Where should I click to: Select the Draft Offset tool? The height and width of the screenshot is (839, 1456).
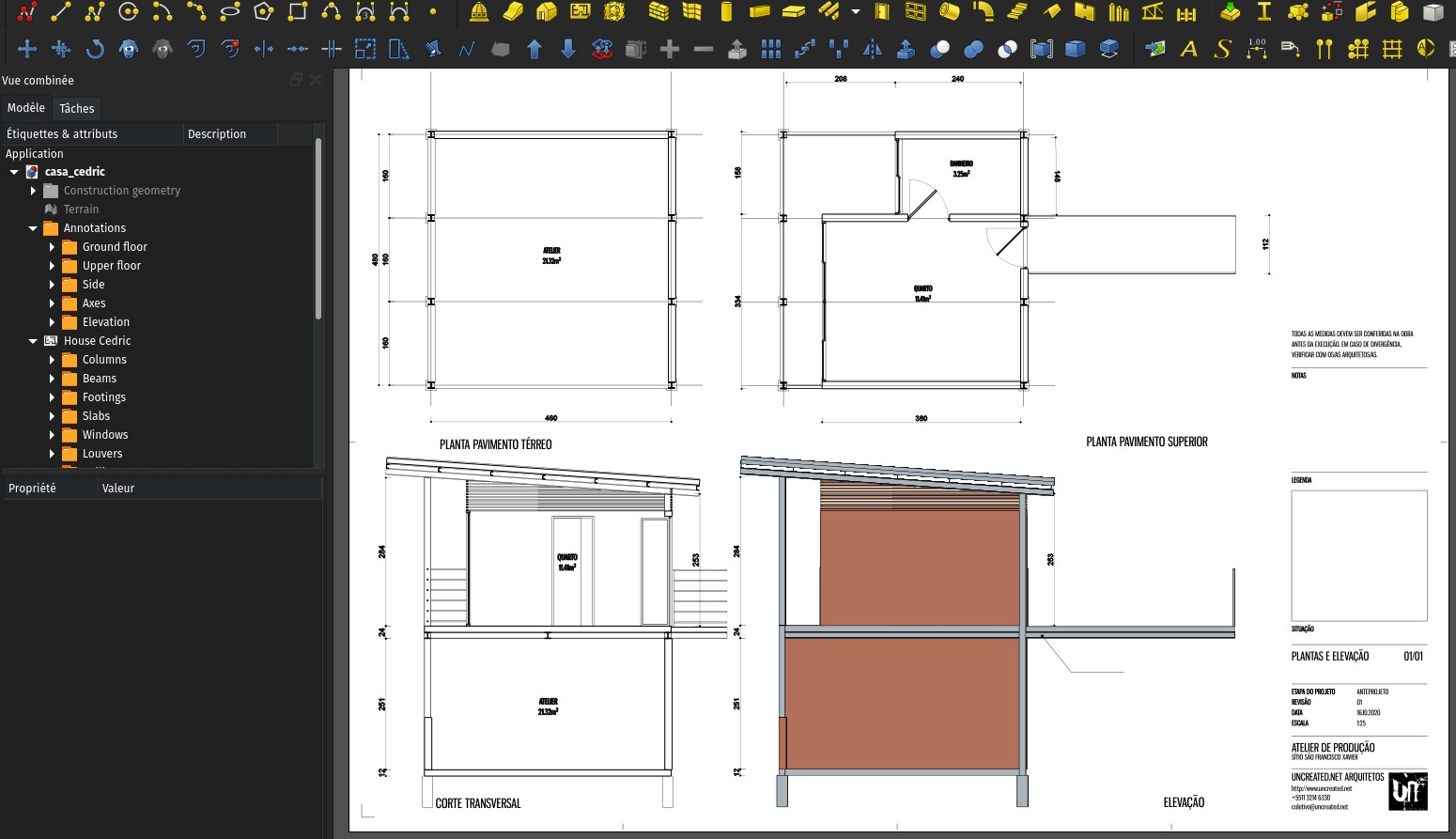pos(196,49)
